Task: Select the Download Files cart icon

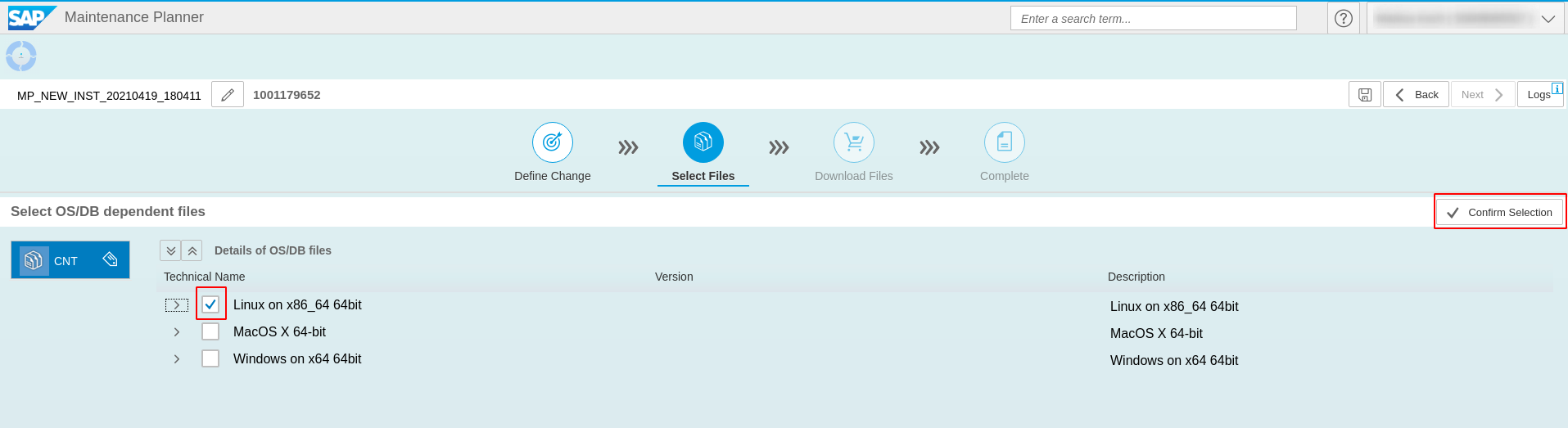Action: (854, 142)
